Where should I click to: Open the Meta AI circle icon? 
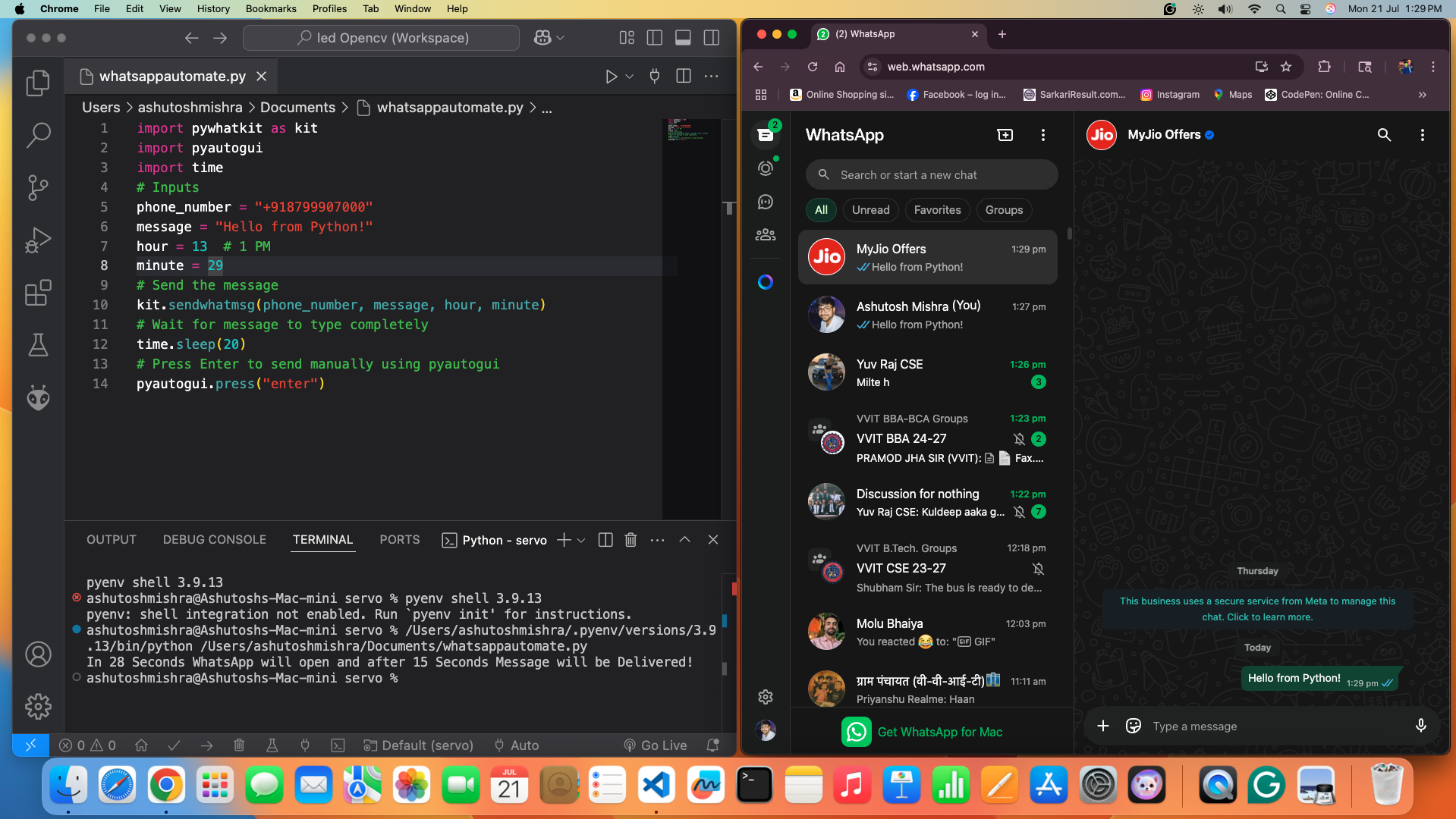766,282
